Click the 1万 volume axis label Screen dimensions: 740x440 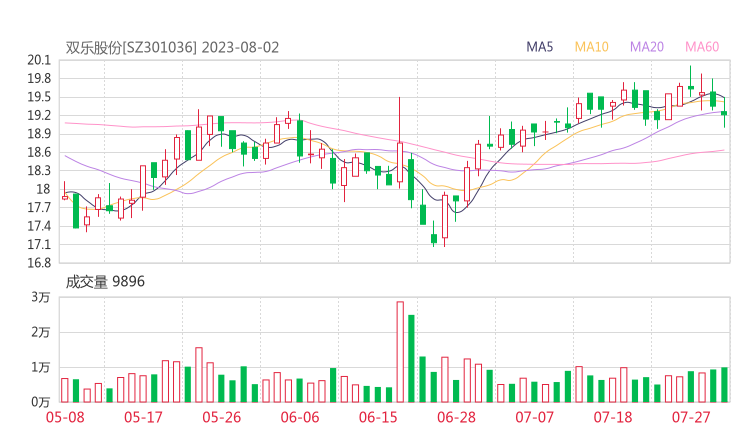41,367
